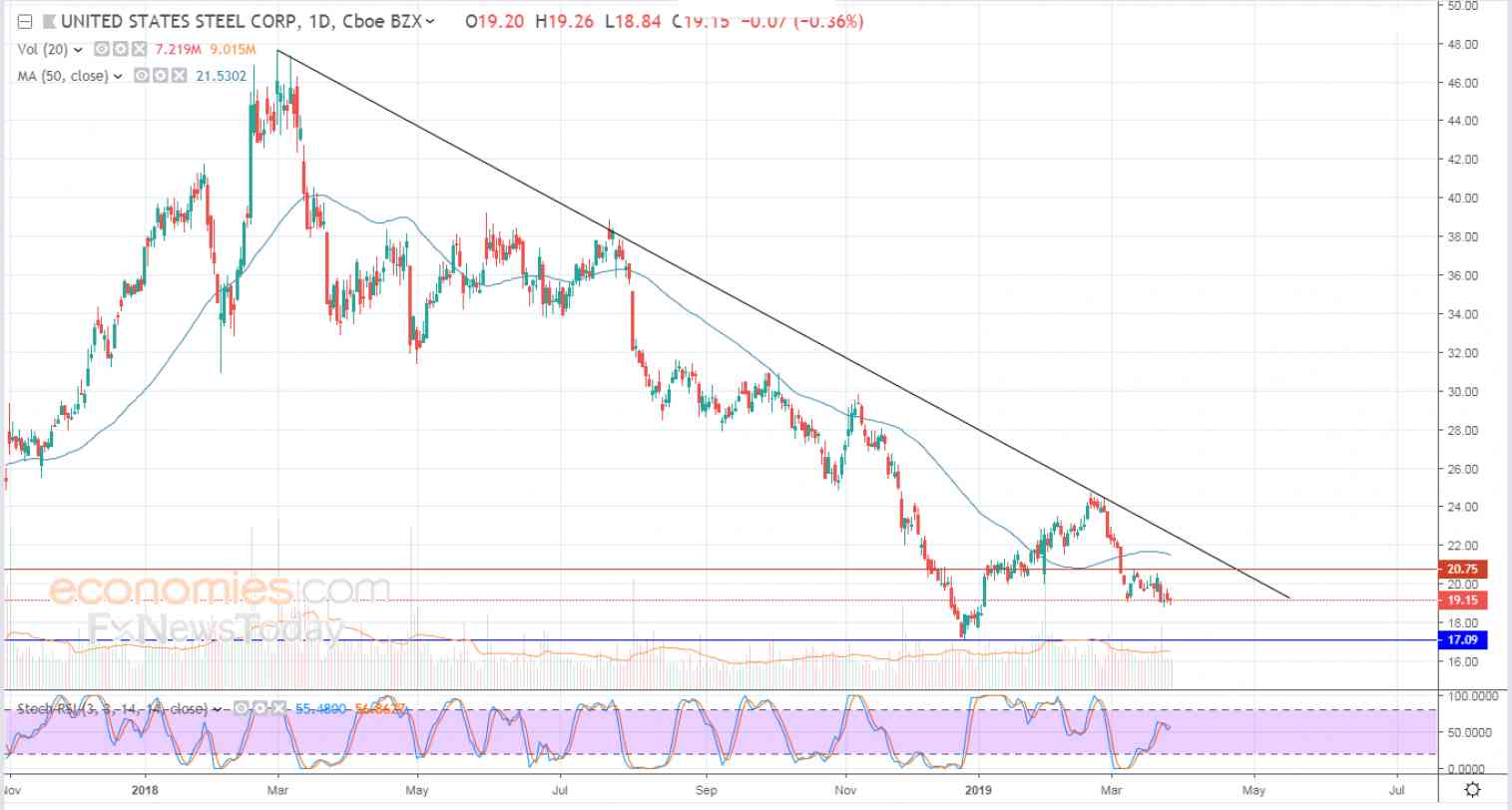The height and width of the screenshot is (810, 1512).
Task: Click the 19.15 current price label
Action: click(x=1461, y=601)
